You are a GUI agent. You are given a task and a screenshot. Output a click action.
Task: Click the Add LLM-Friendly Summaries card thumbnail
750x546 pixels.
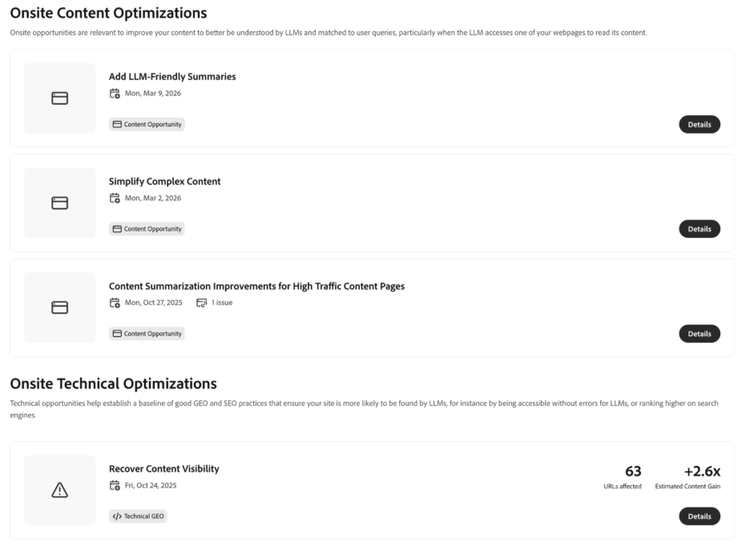(60, 98)
